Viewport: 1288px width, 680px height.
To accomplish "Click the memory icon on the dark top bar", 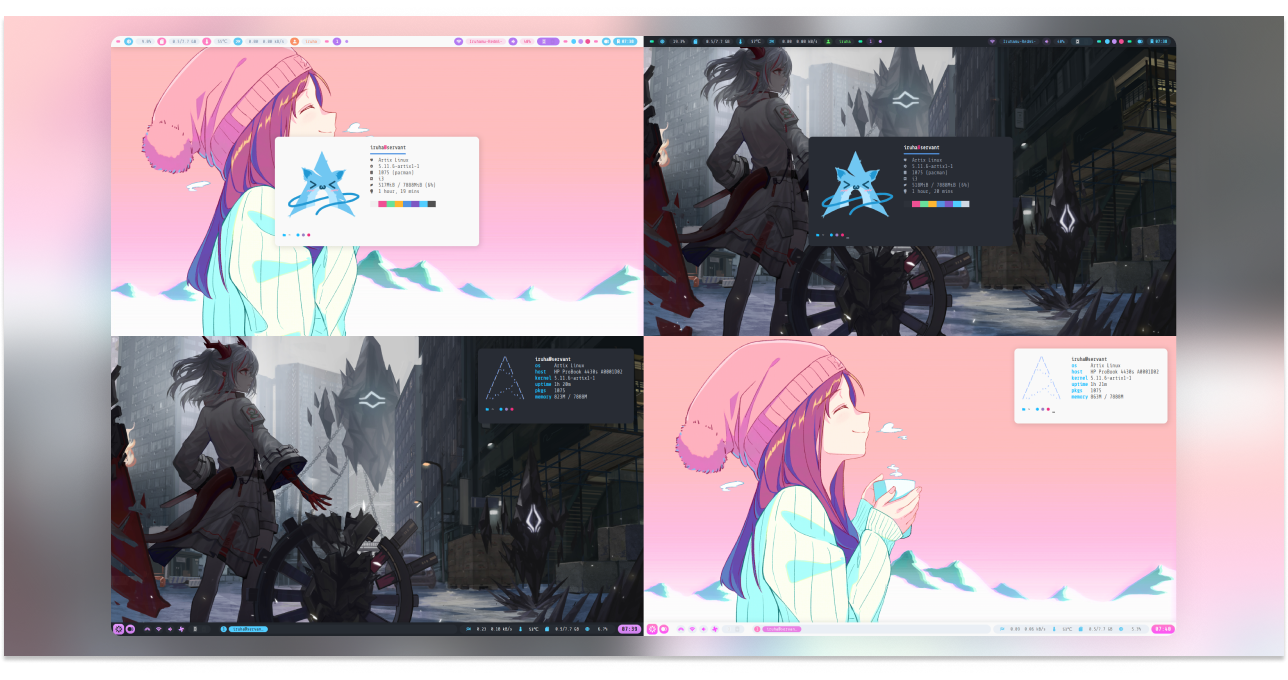I will click(695, 43).
